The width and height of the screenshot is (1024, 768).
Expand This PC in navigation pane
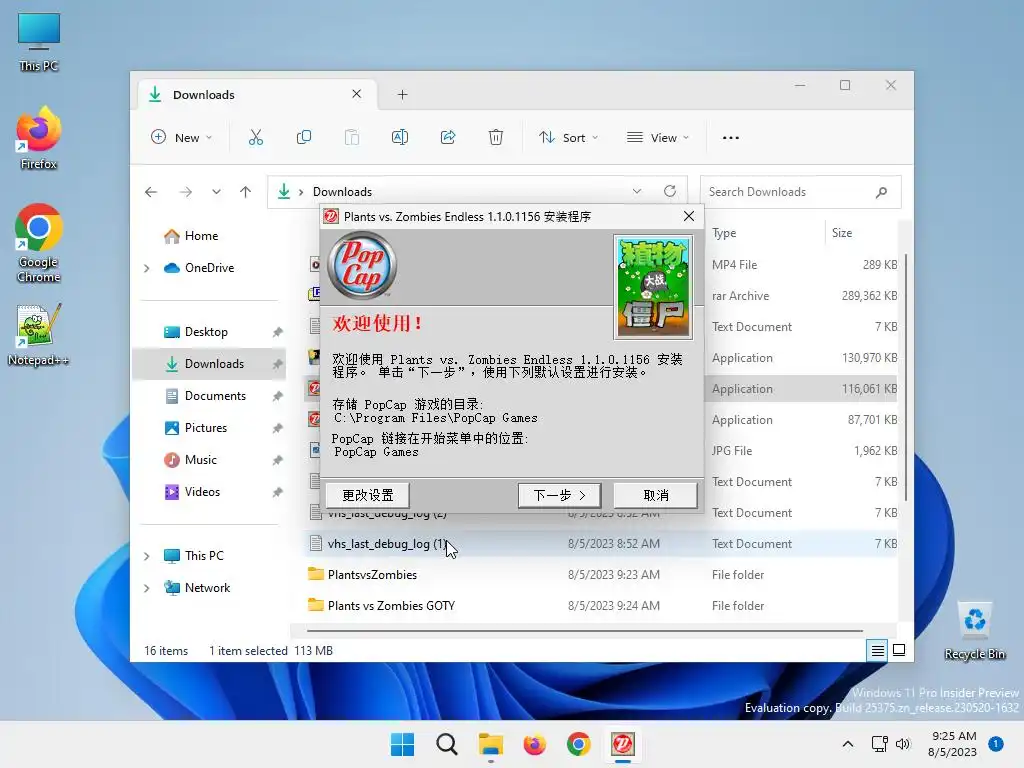click(147, 556)
